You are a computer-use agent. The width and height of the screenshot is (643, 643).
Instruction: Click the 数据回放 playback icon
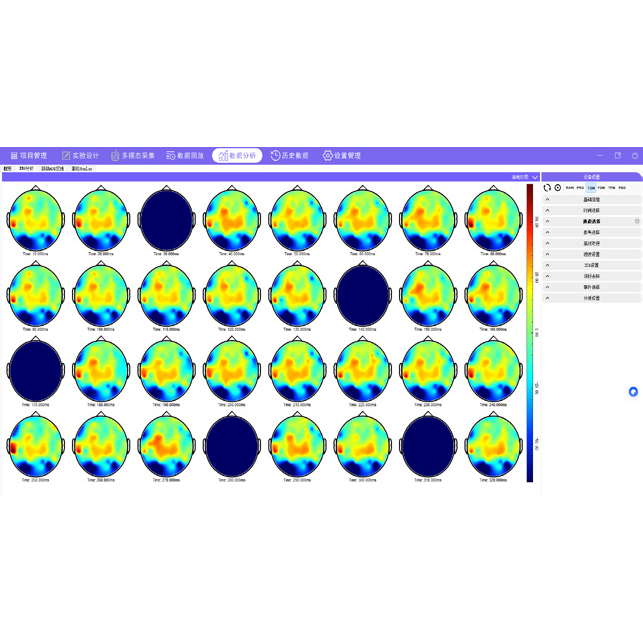pyautogui.click(x=171, y=156)
